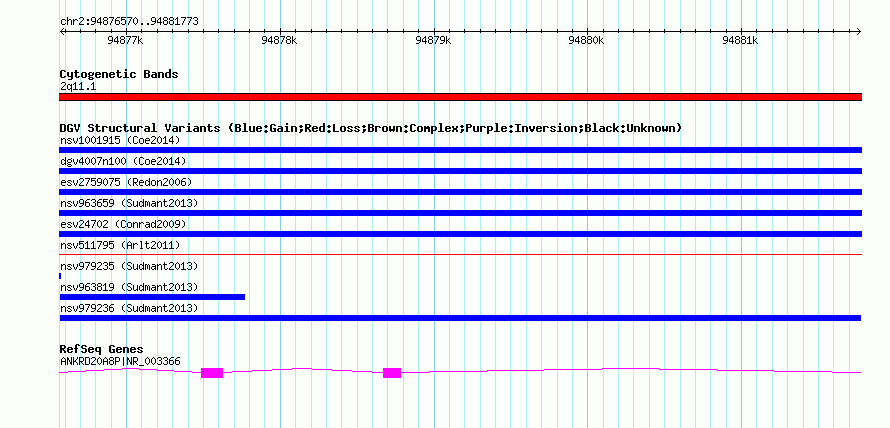
Task: Click the 94877k ruler tick label
Action: [125, 40]
